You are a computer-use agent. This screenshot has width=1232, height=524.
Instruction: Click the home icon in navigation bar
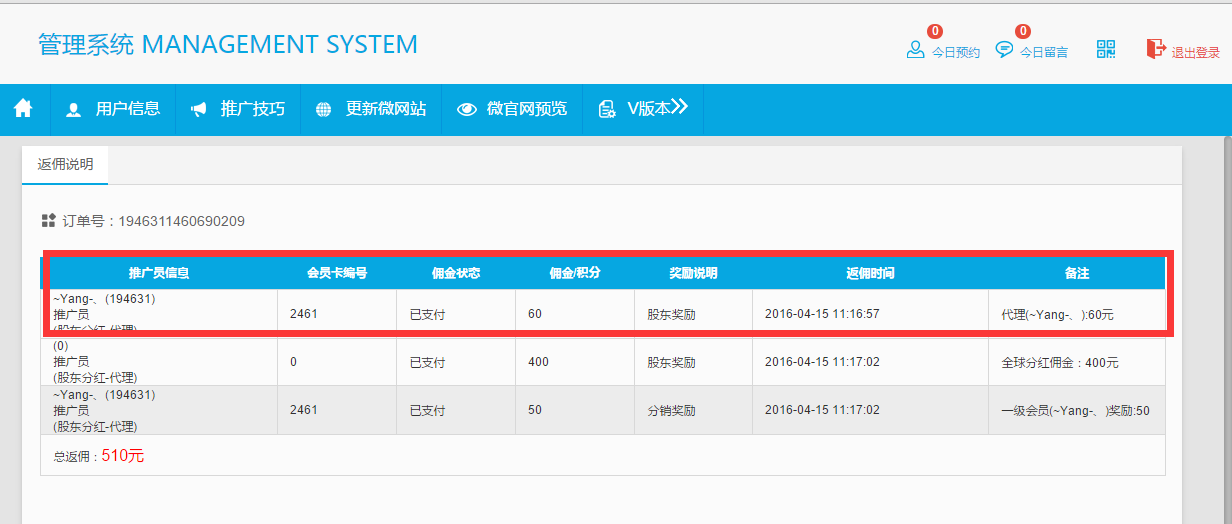click(24, 108)
